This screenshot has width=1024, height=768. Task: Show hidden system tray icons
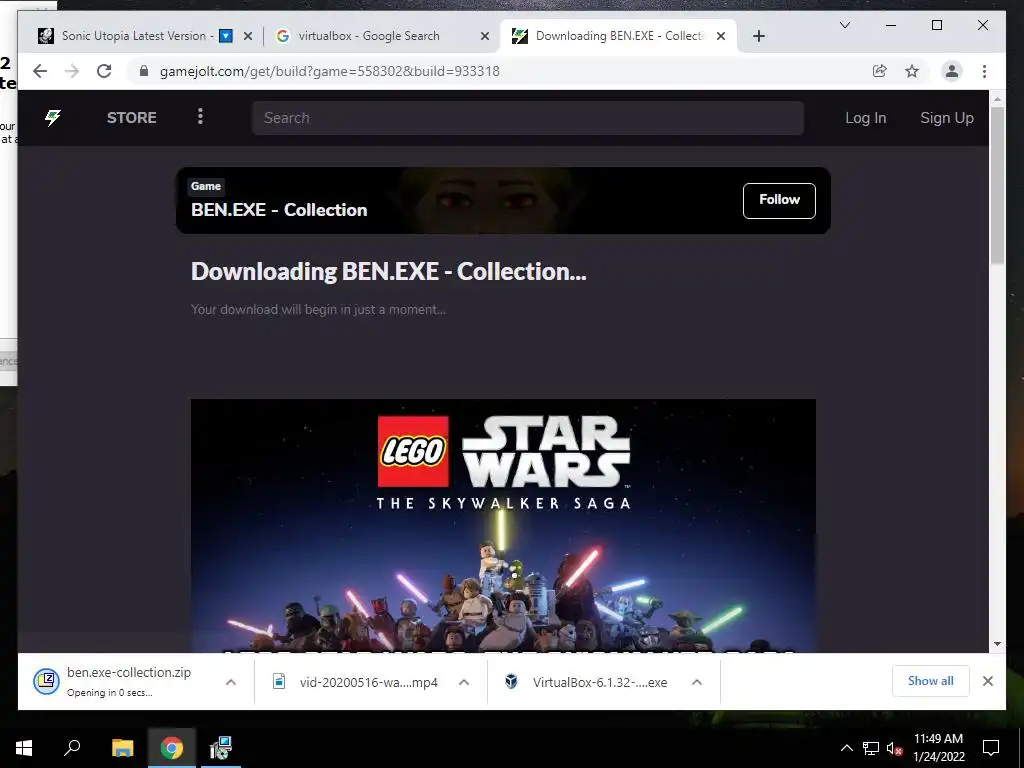click(846, 748)
